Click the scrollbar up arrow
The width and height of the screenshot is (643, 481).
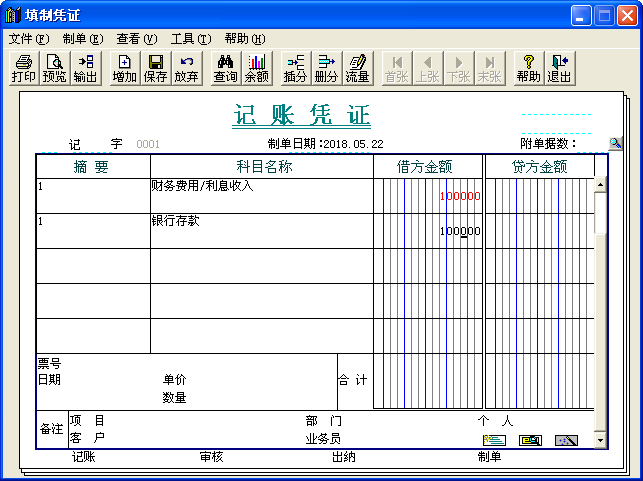[600, 185]
